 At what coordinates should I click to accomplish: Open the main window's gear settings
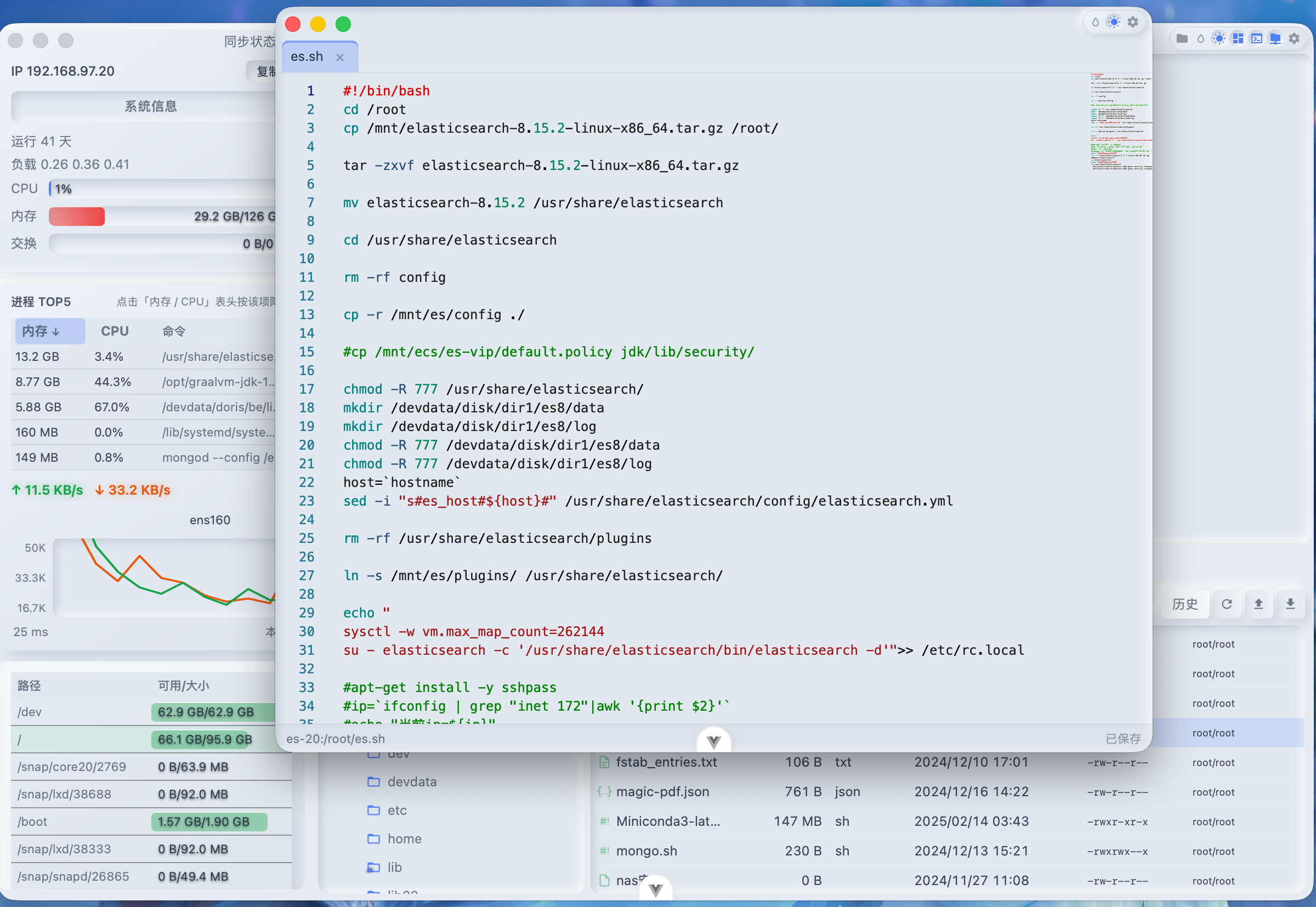(1294, 38)
